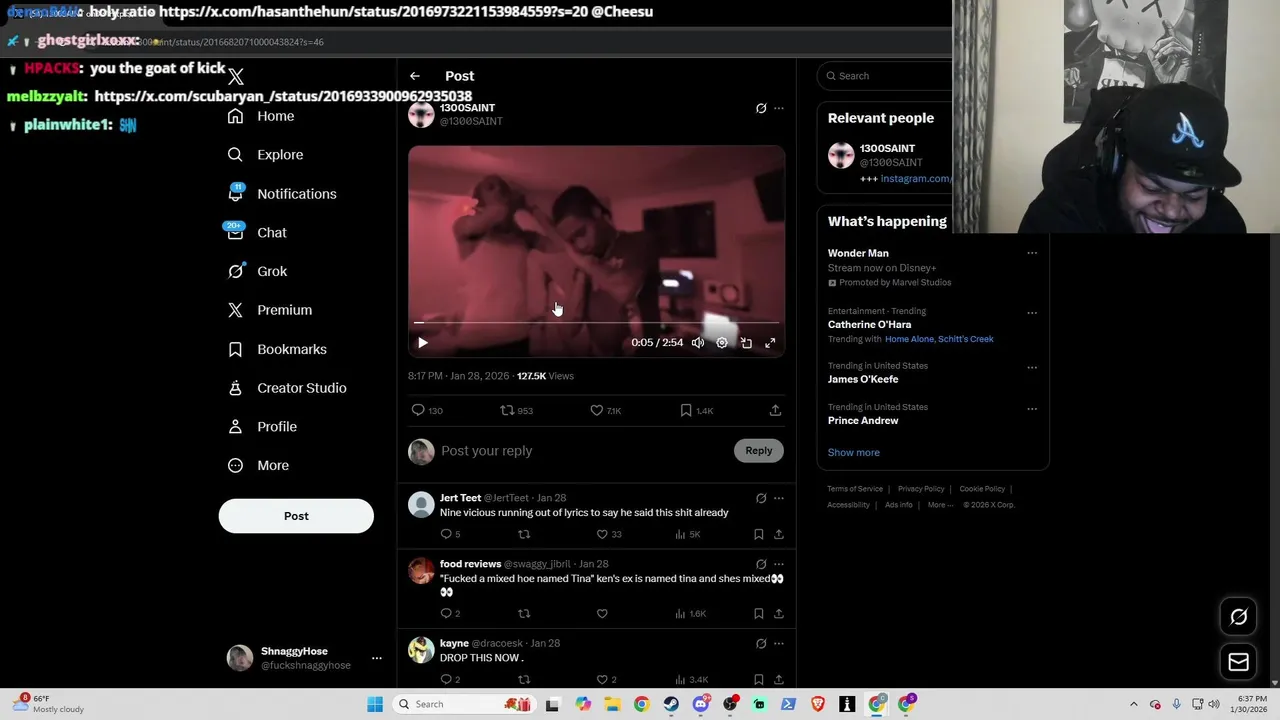Open more options for Wonder Man trend
Image resolution: width=1280 pixels, height=720 pixels.
tap(1032, 254)
